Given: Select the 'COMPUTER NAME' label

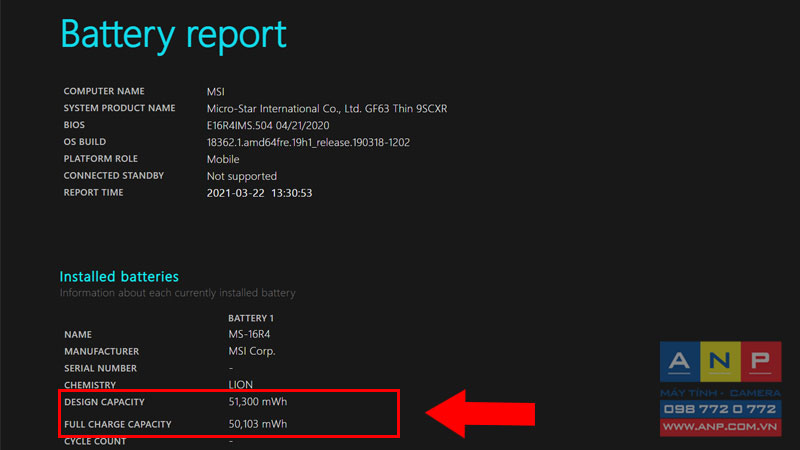Looking at the screenshot, I should (x=104, y=91).
